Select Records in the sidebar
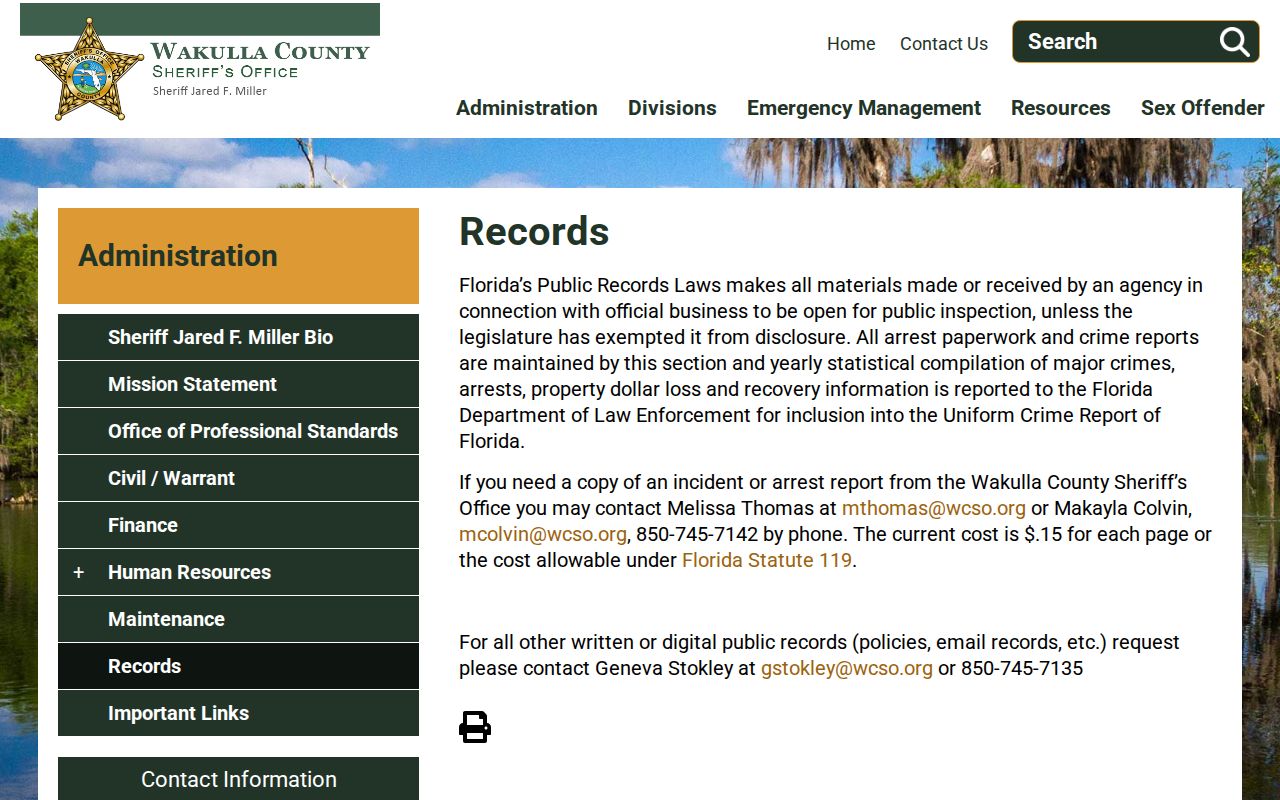Viewport: 1280px width, 800px height. (238, 666)
